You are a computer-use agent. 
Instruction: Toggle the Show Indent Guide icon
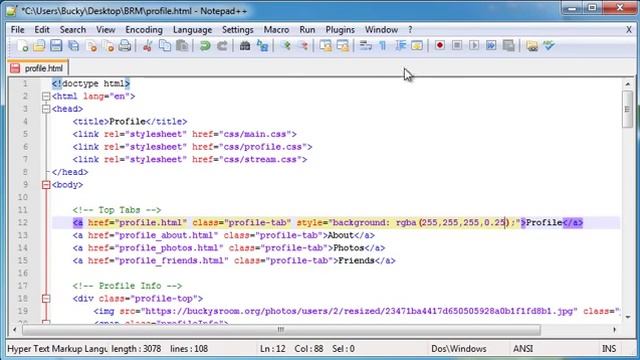click(400, 46)
